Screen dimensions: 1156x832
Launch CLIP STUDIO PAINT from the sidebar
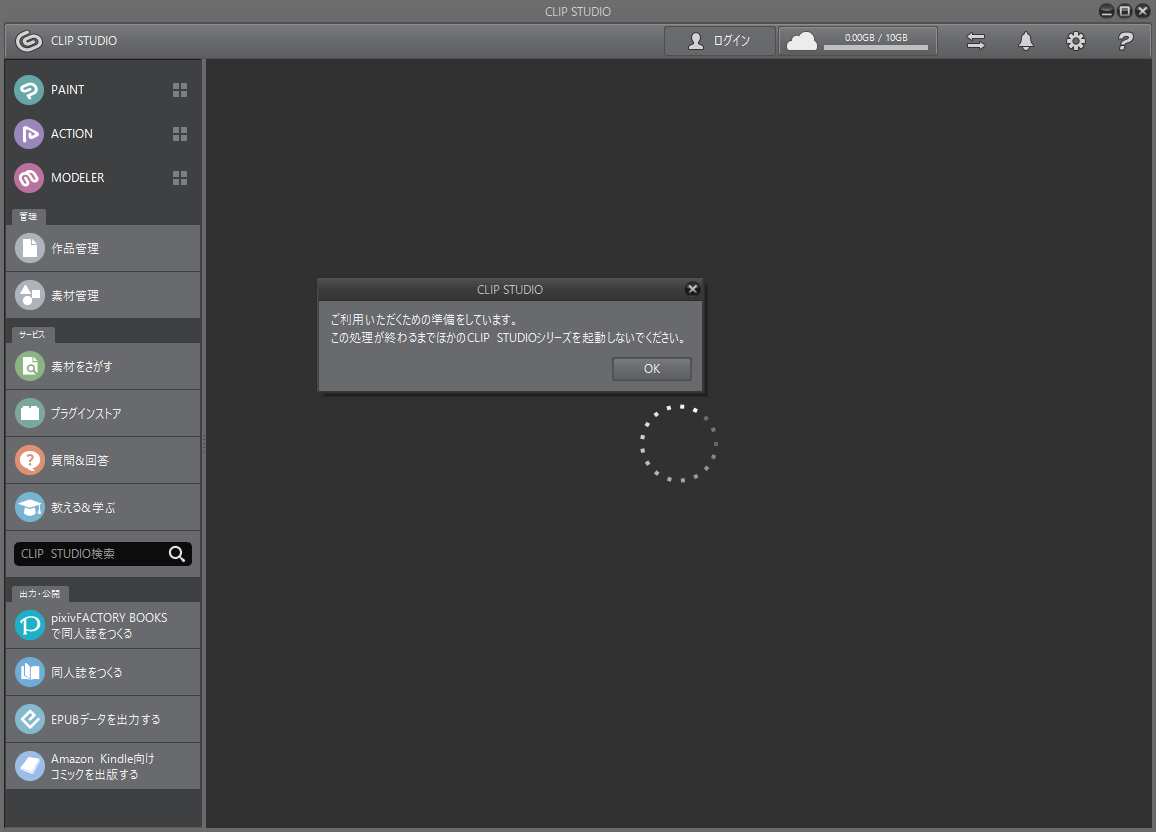[68, 90]
